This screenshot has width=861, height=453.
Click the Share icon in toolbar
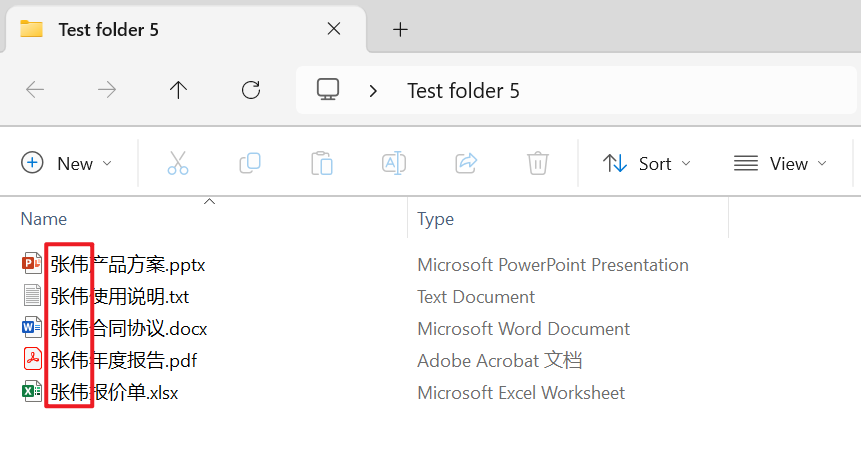tap(465, 163)
